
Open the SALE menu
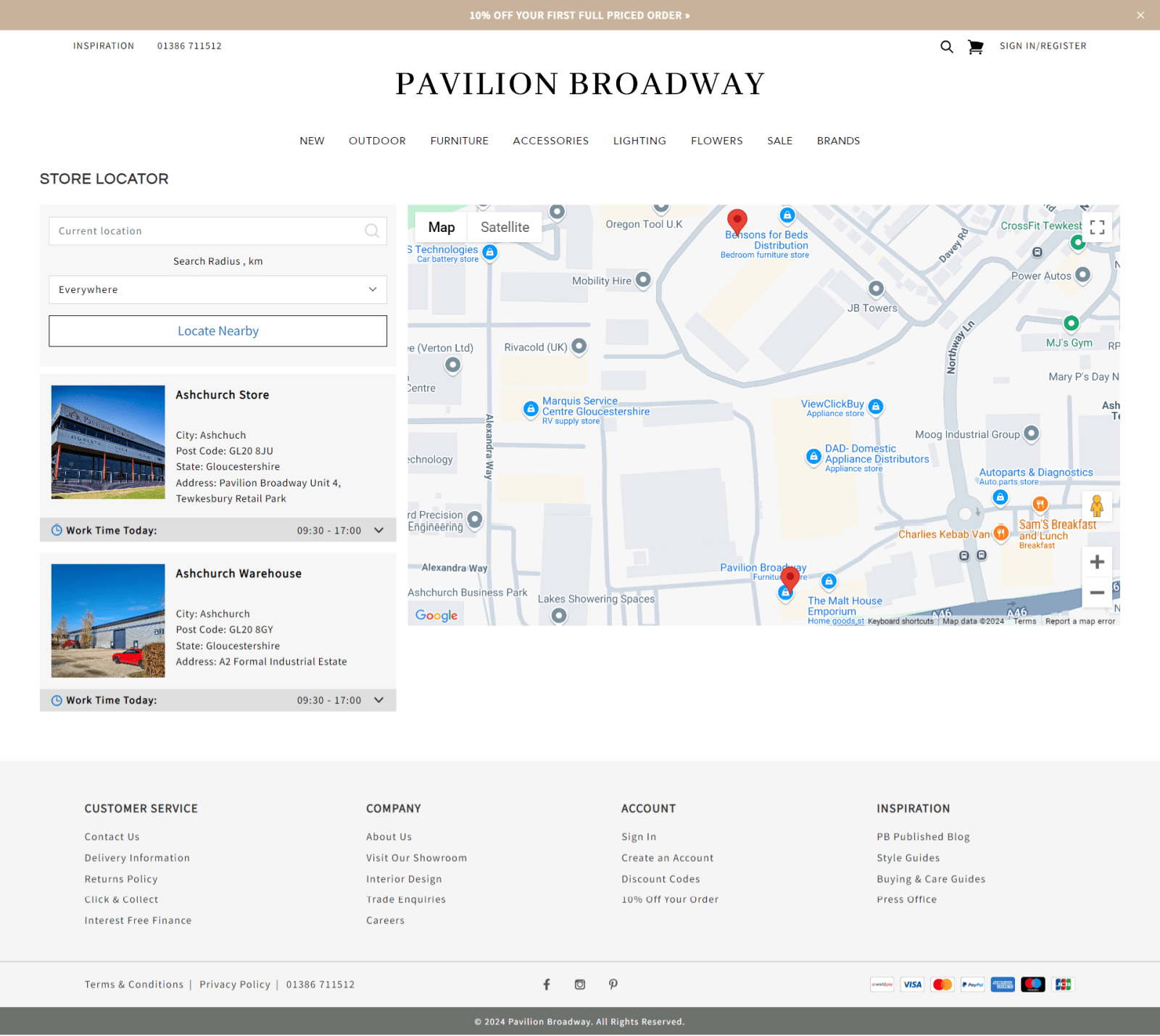(x=779, y=141)
